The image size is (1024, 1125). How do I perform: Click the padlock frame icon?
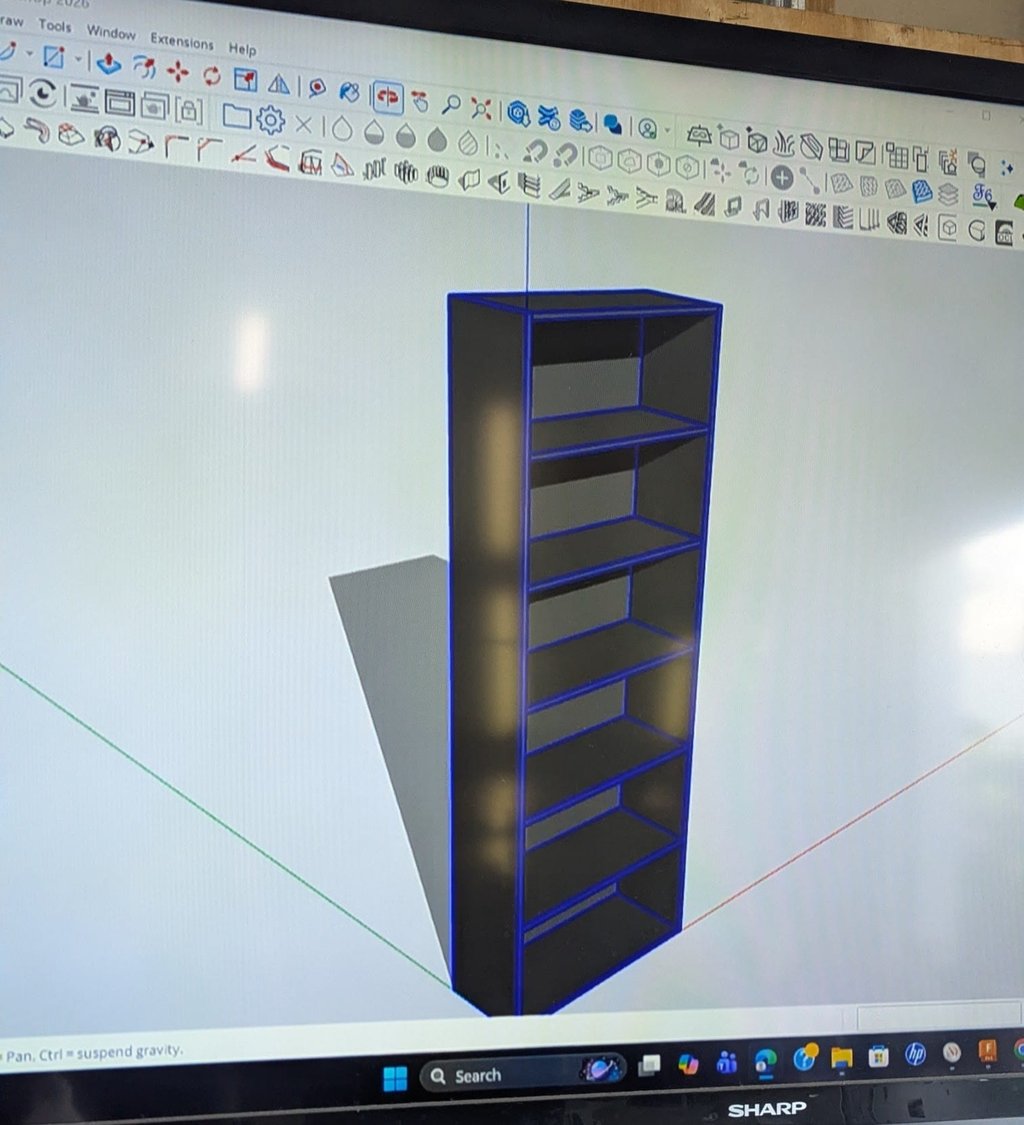coord(188,110)
